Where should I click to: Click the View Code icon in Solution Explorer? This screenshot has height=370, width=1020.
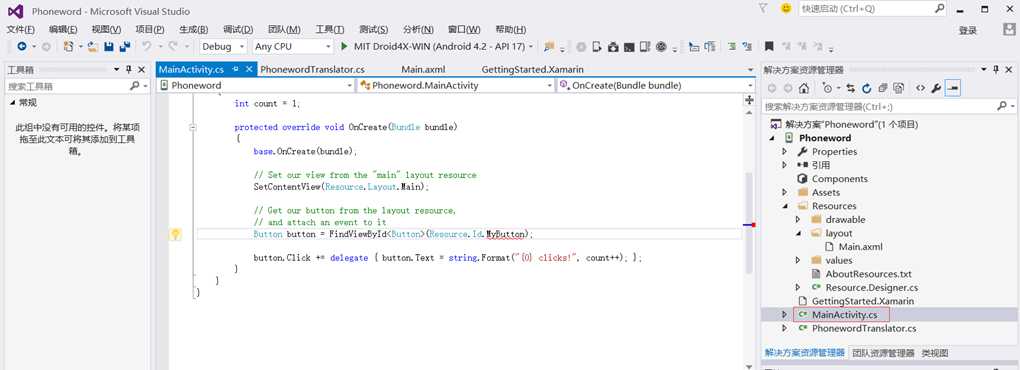920,88
